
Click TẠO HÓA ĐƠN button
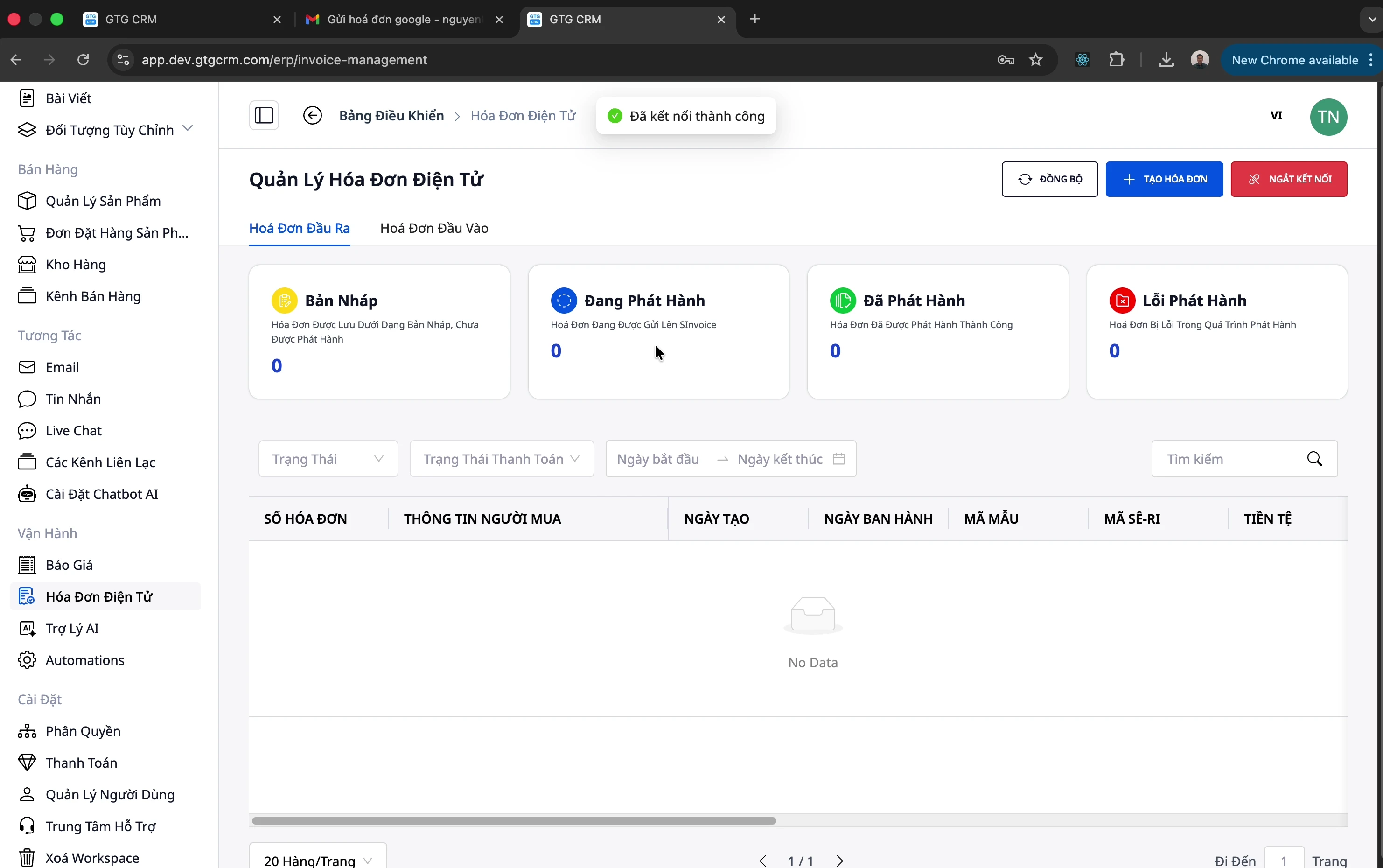(x=1164, y=179)
